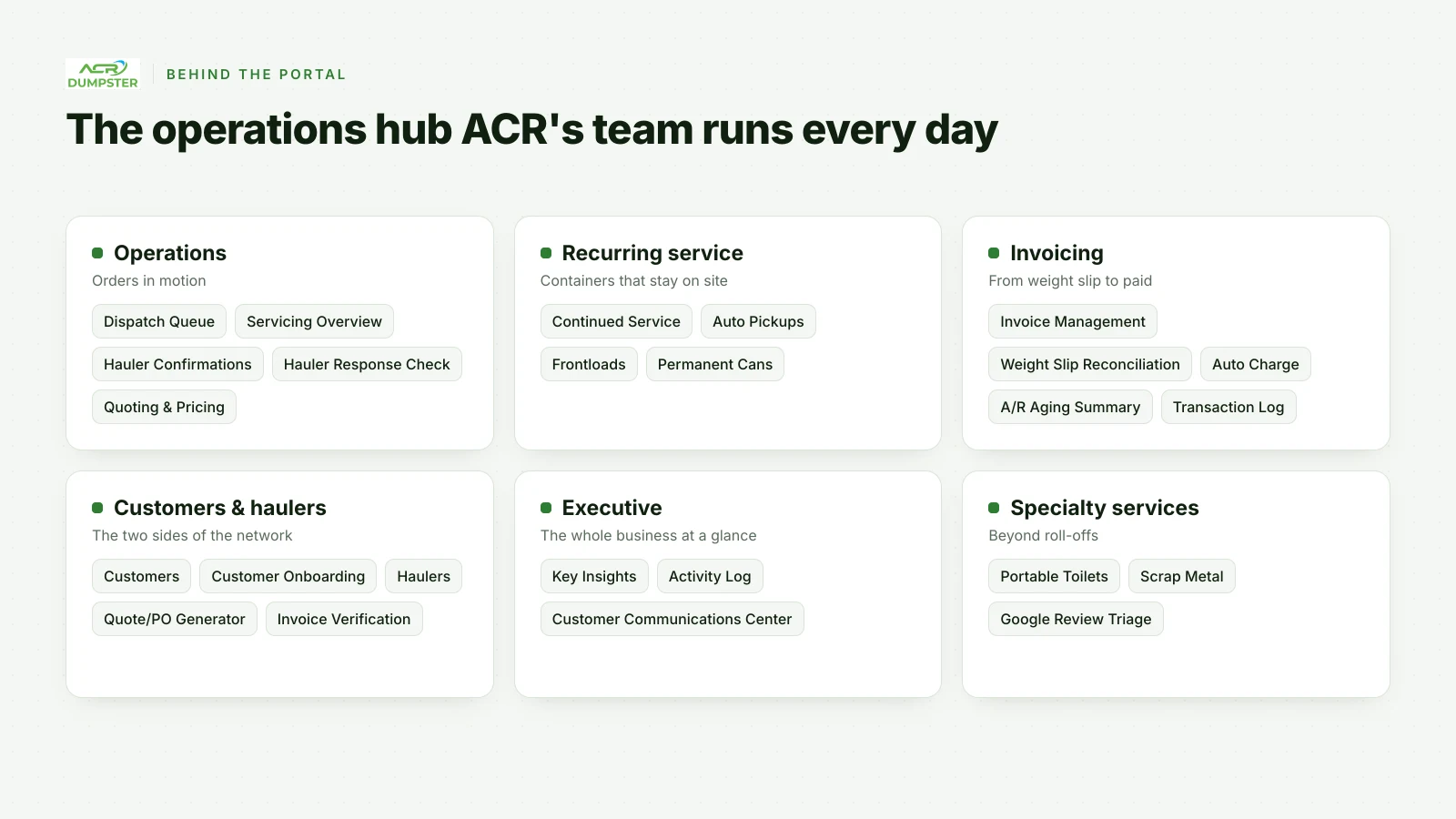Open the Dispatch Queue chip

(159, 321)
